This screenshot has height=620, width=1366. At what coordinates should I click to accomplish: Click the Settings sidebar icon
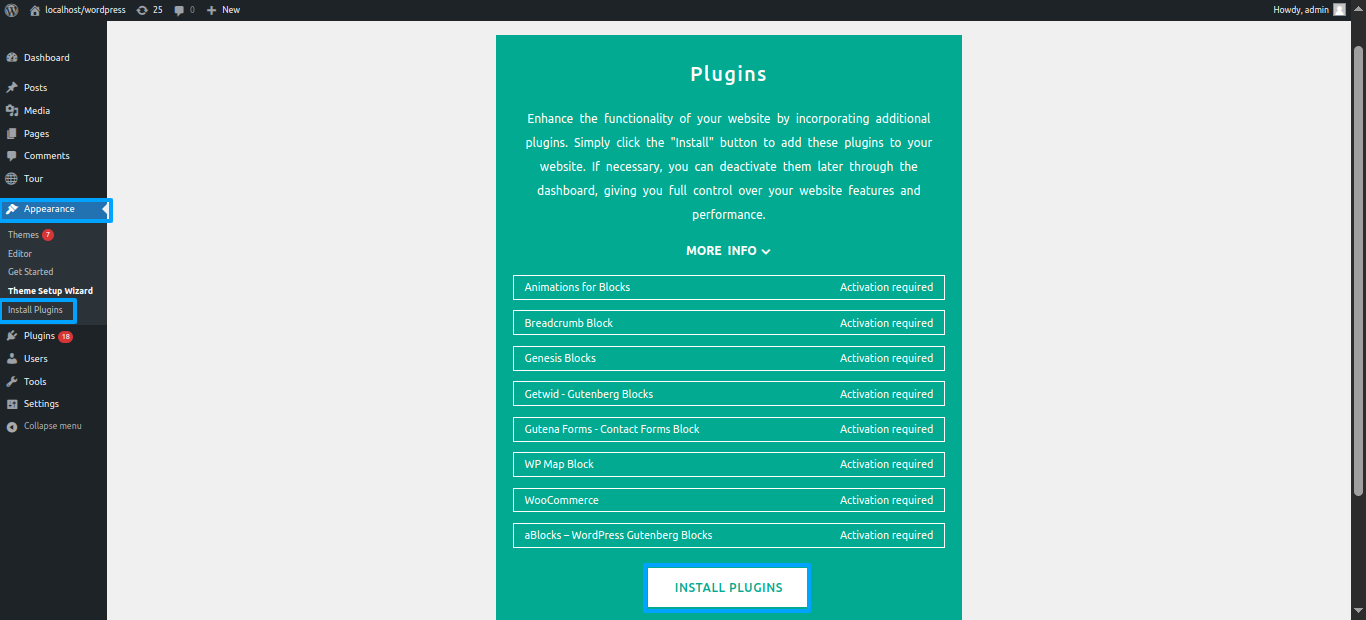pos(12,404)
